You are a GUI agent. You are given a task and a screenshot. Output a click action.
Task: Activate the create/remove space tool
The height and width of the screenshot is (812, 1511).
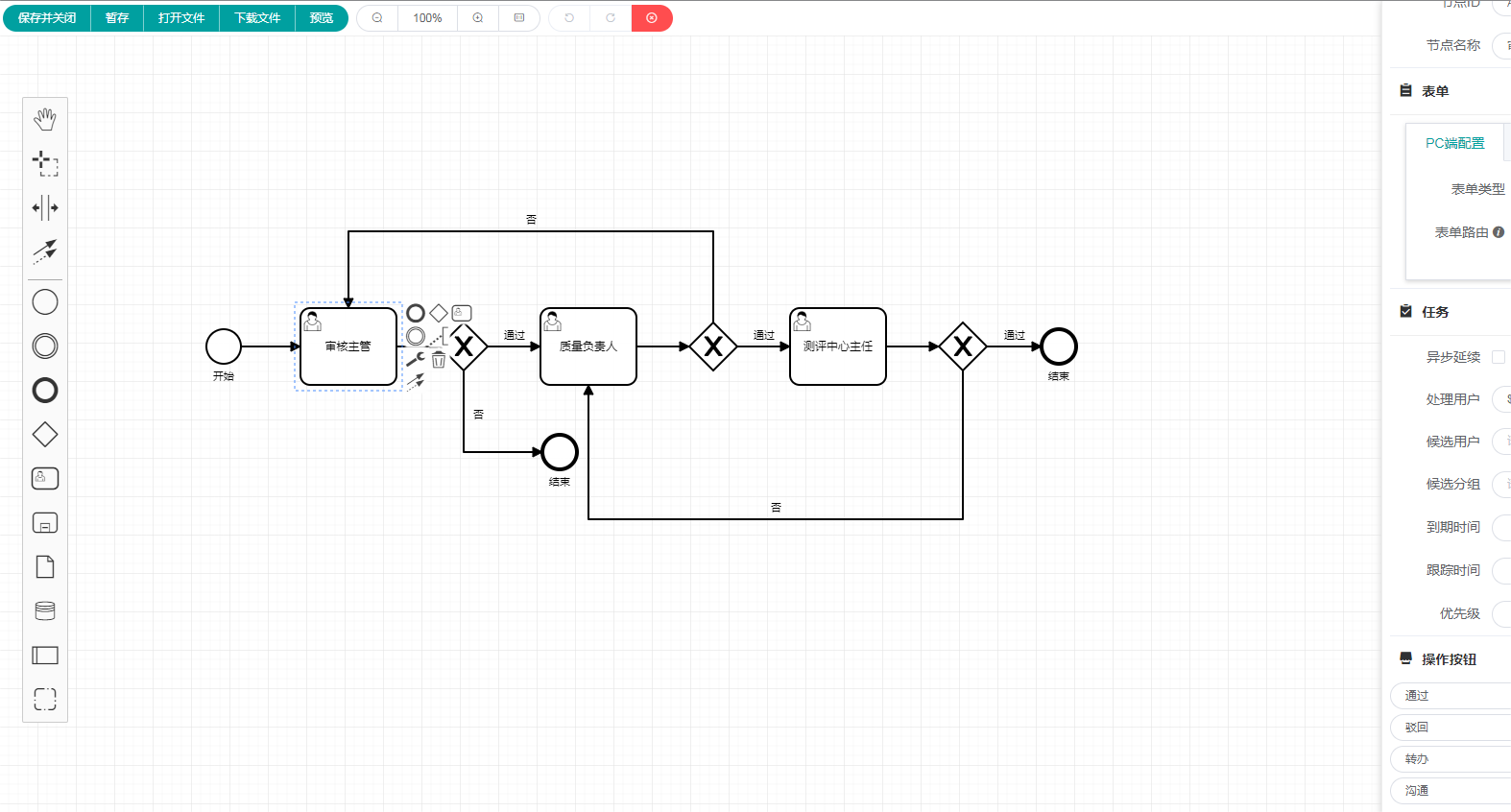(x=45, y=207)
